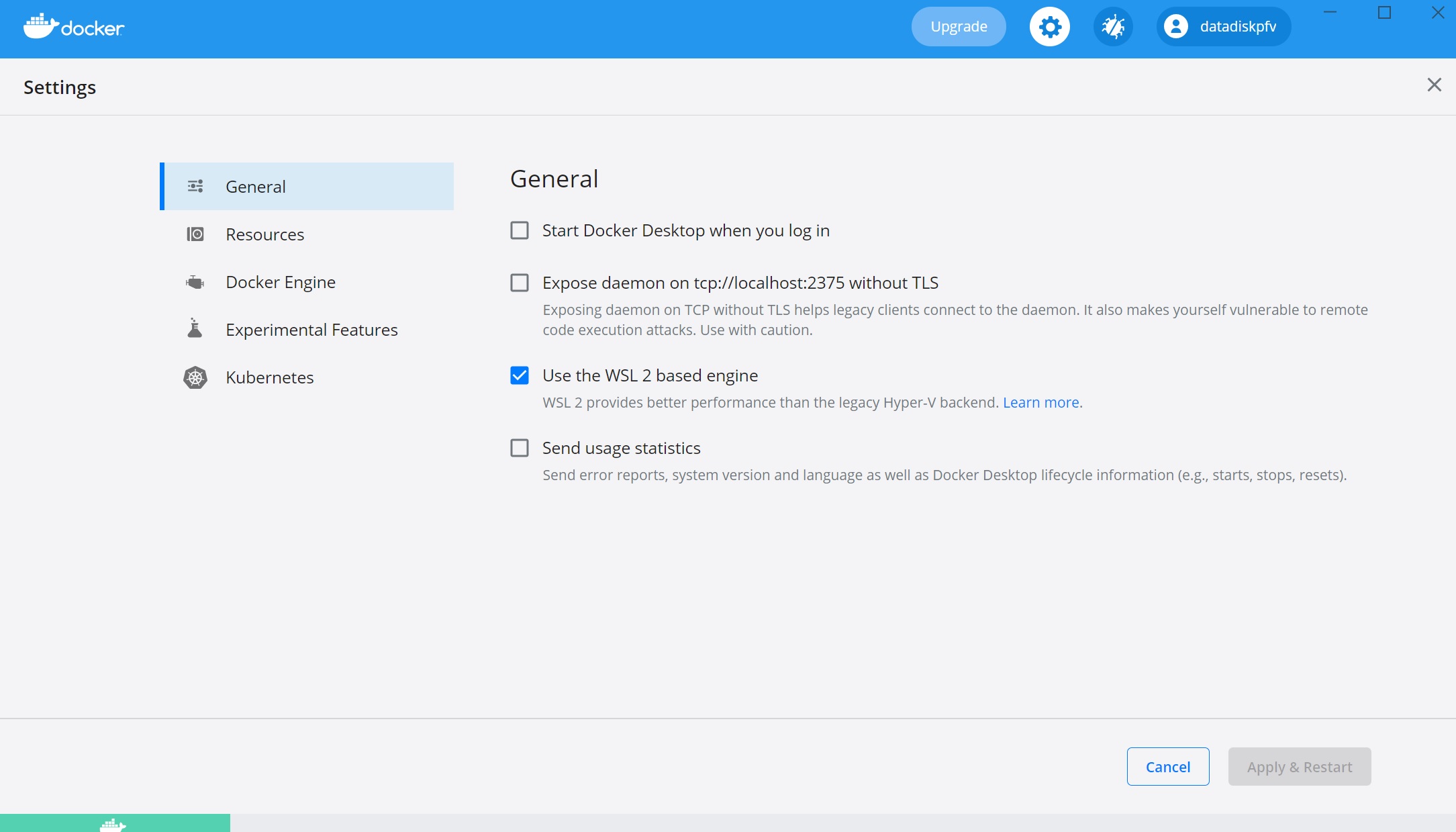Image resolution: width=1456 pixels, height=832 pixels.
Task: Open the Learn more link
Action: coord(1040,402)
